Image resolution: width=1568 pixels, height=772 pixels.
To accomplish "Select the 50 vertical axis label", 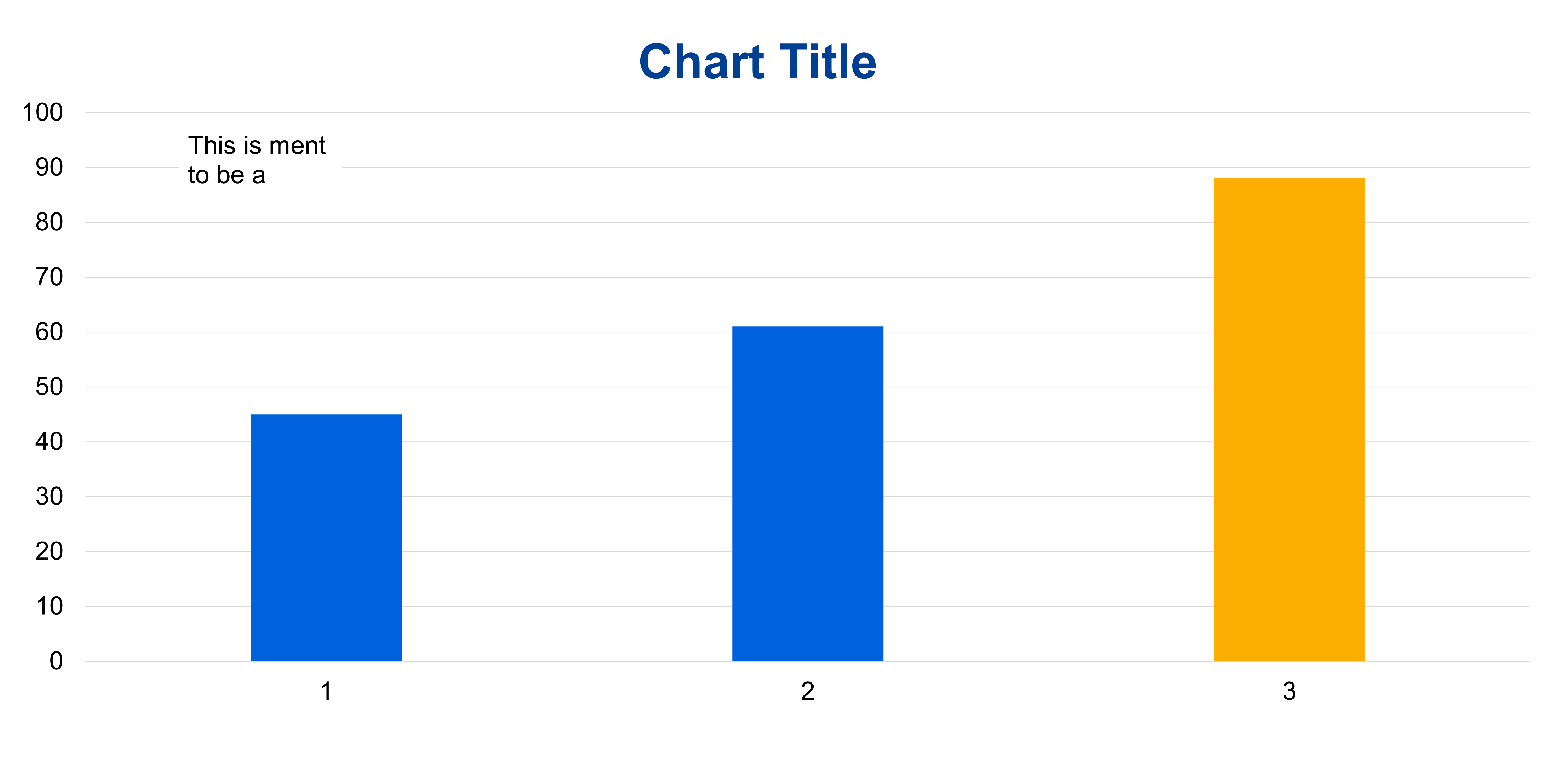I will click(49, 387).
